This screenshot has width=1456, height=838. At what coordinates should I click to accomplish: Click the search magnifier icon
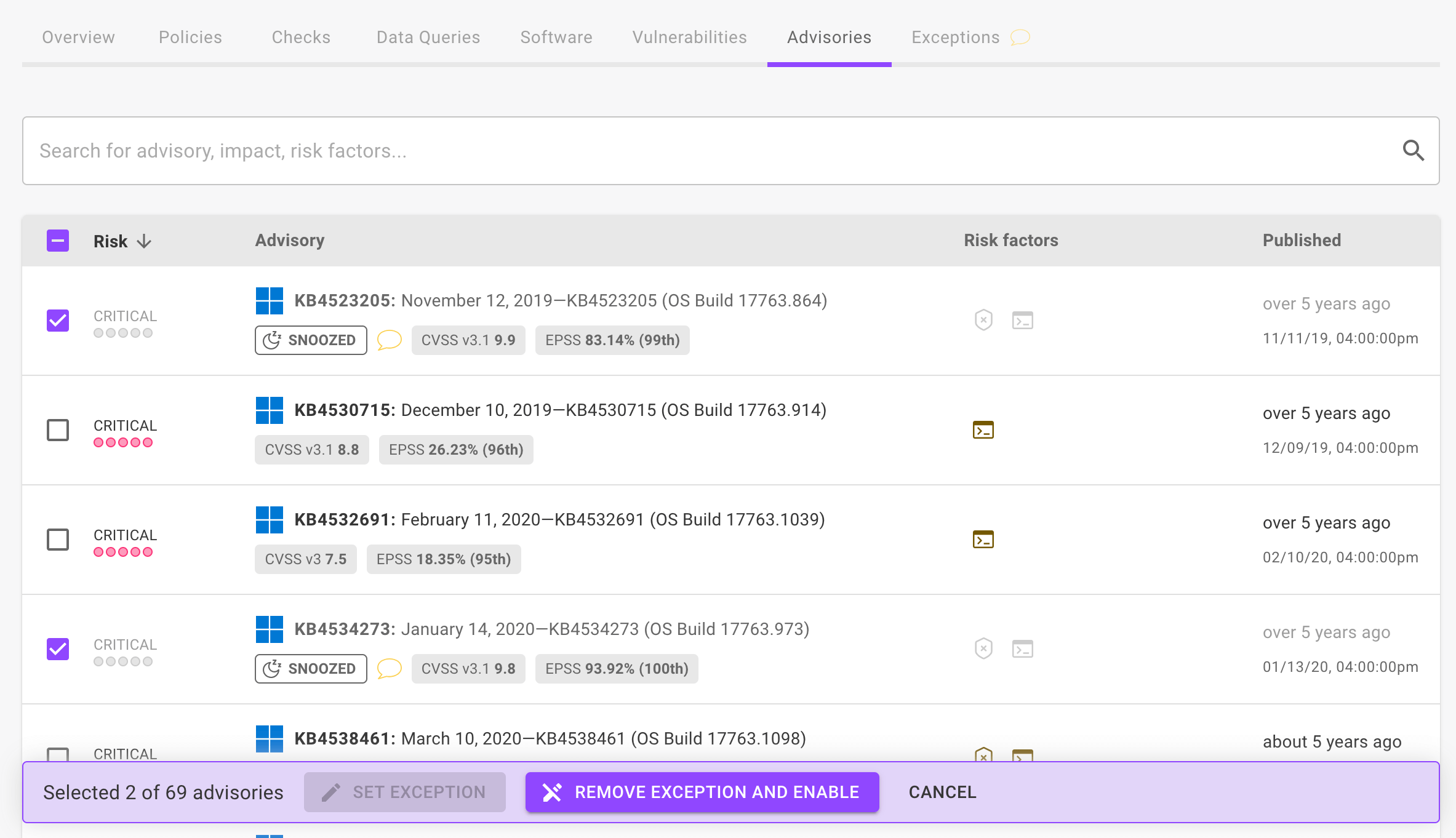[1414, 151]
